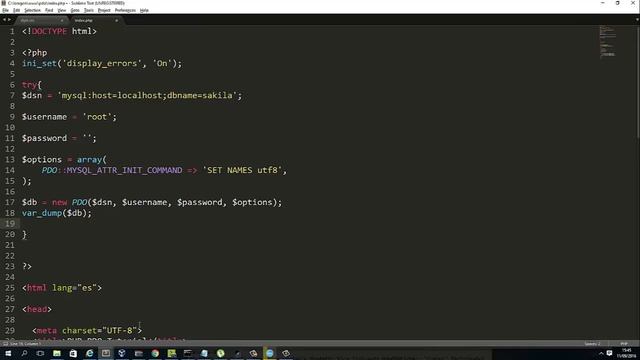Close the first editor tab
The image size is (640, 360).
(x=62, y=20)
